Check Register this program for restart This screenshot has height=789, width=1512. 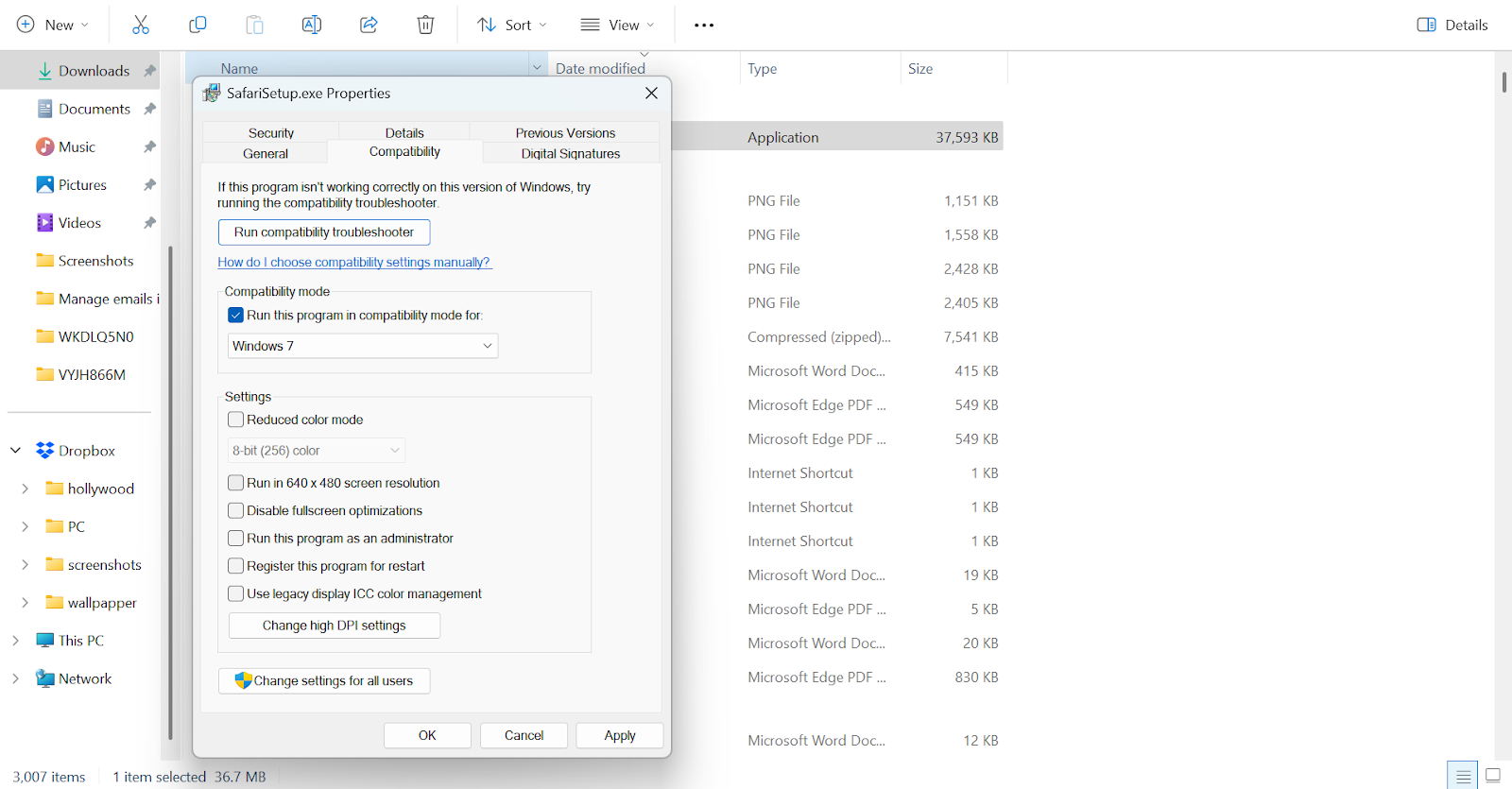click(236, 566)
